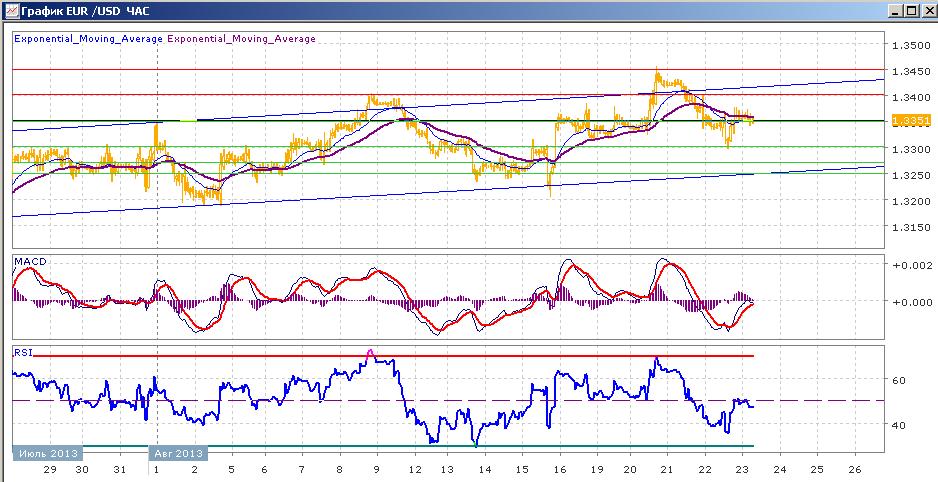The height and width of the screenshot is (482, 938).
Task: Click the 1.3500 price axis label
Action: coord(910,45)
